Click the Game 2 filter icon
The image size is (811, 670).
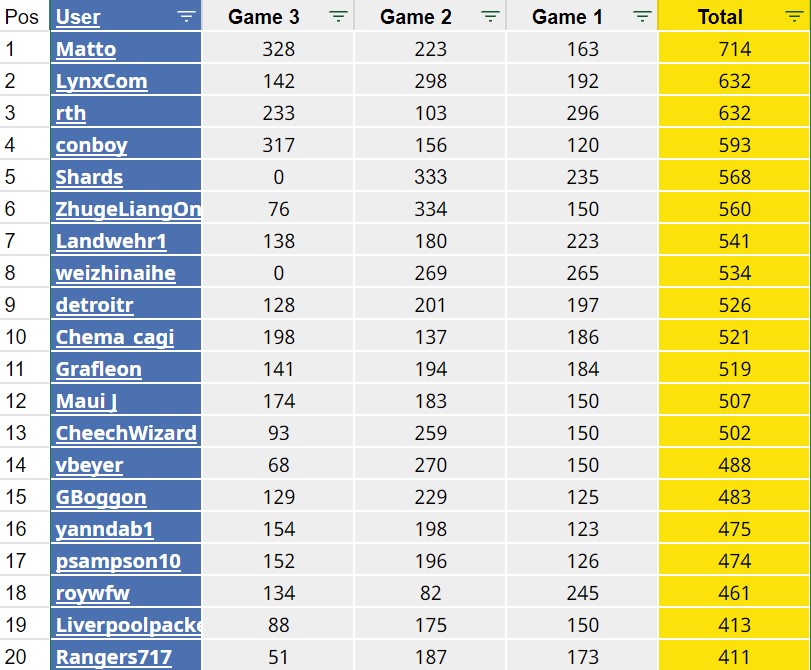490,16
